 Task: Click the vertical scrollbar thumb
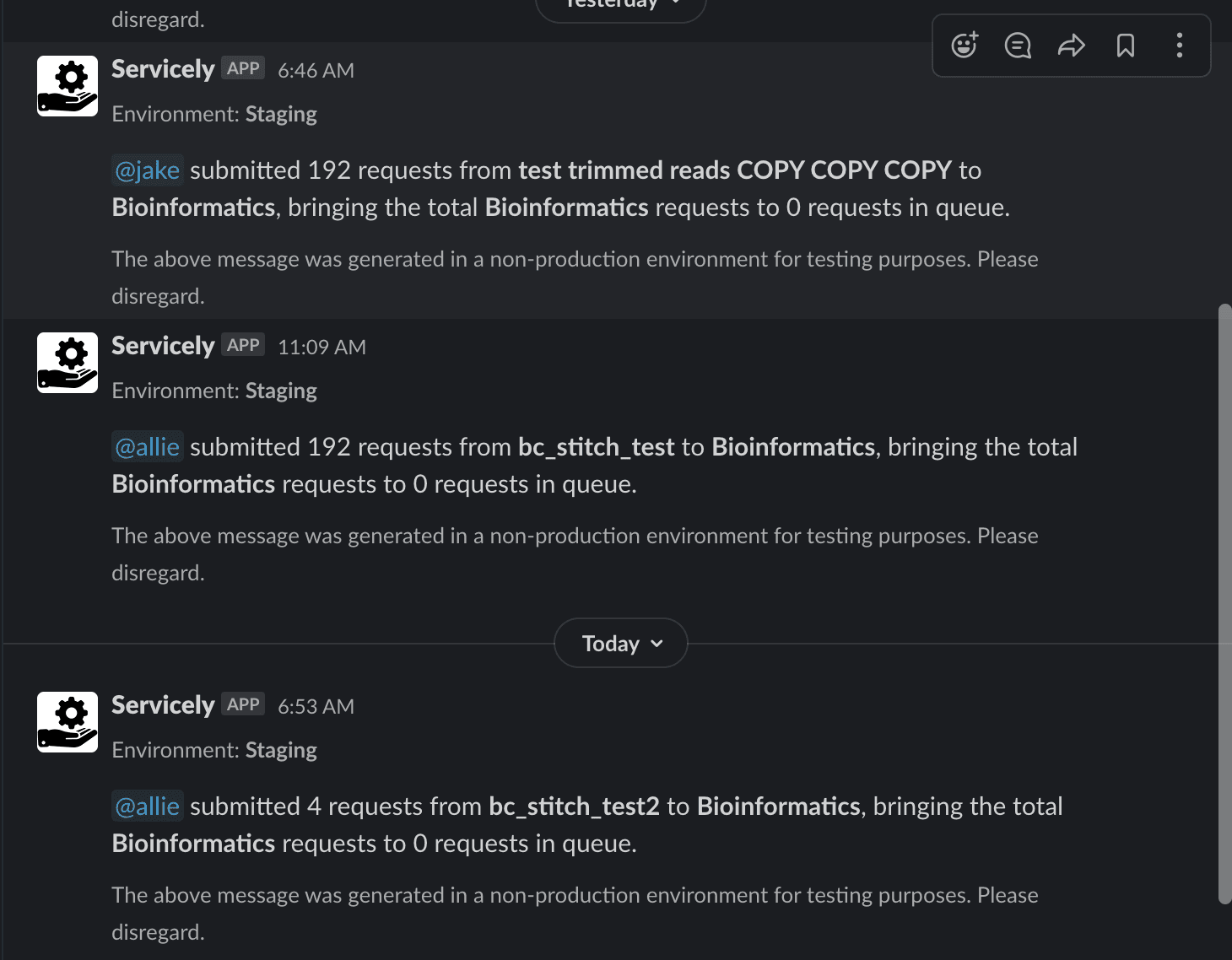[1224, 603]
